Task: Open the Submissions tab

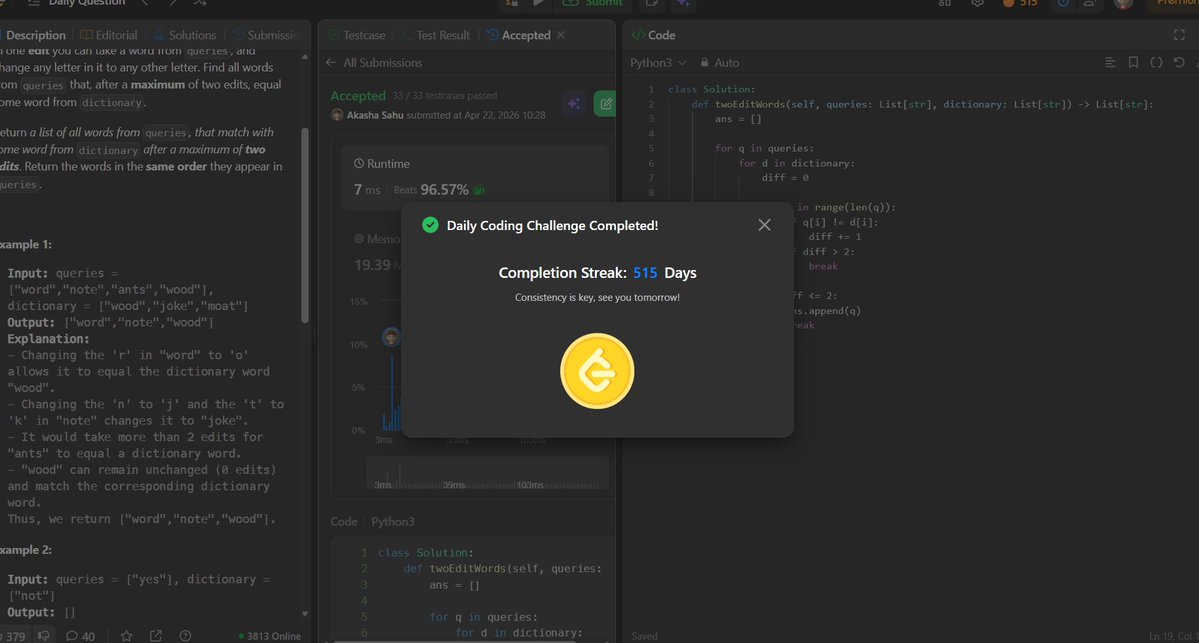Action: click(268, 35)
